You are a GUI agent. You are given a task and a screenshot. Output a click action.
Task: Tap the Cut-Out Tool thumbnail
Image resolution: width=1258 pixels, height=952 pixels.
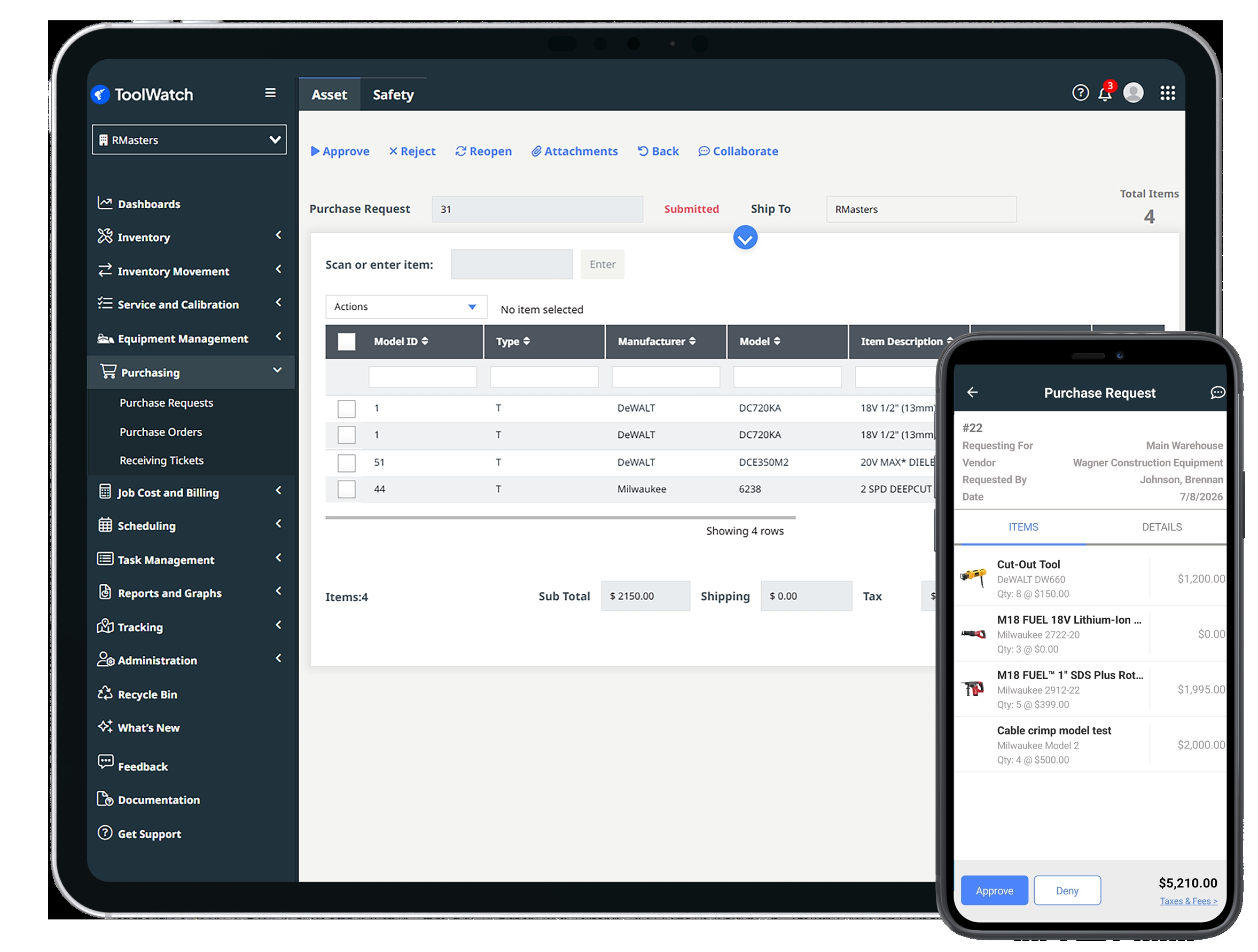click(x=973, y=578)
